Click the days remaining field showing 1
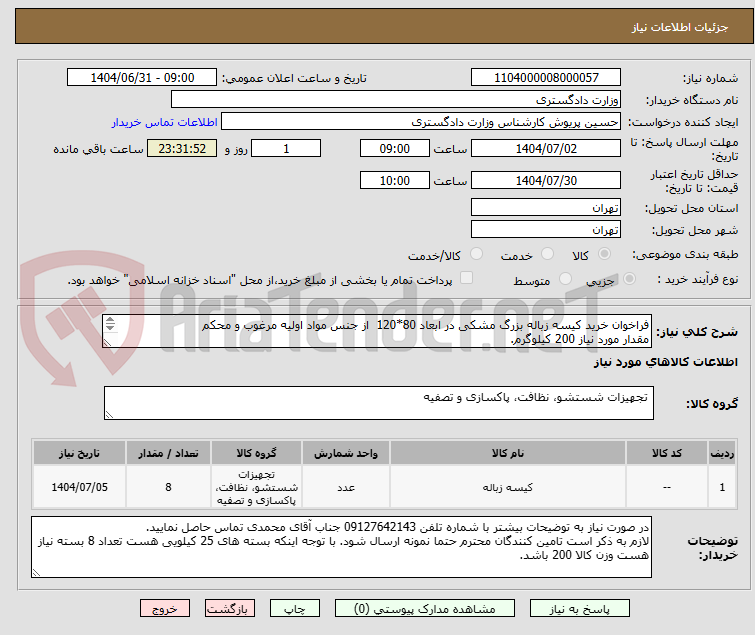The image size is (755, 635). click(286, 148)
